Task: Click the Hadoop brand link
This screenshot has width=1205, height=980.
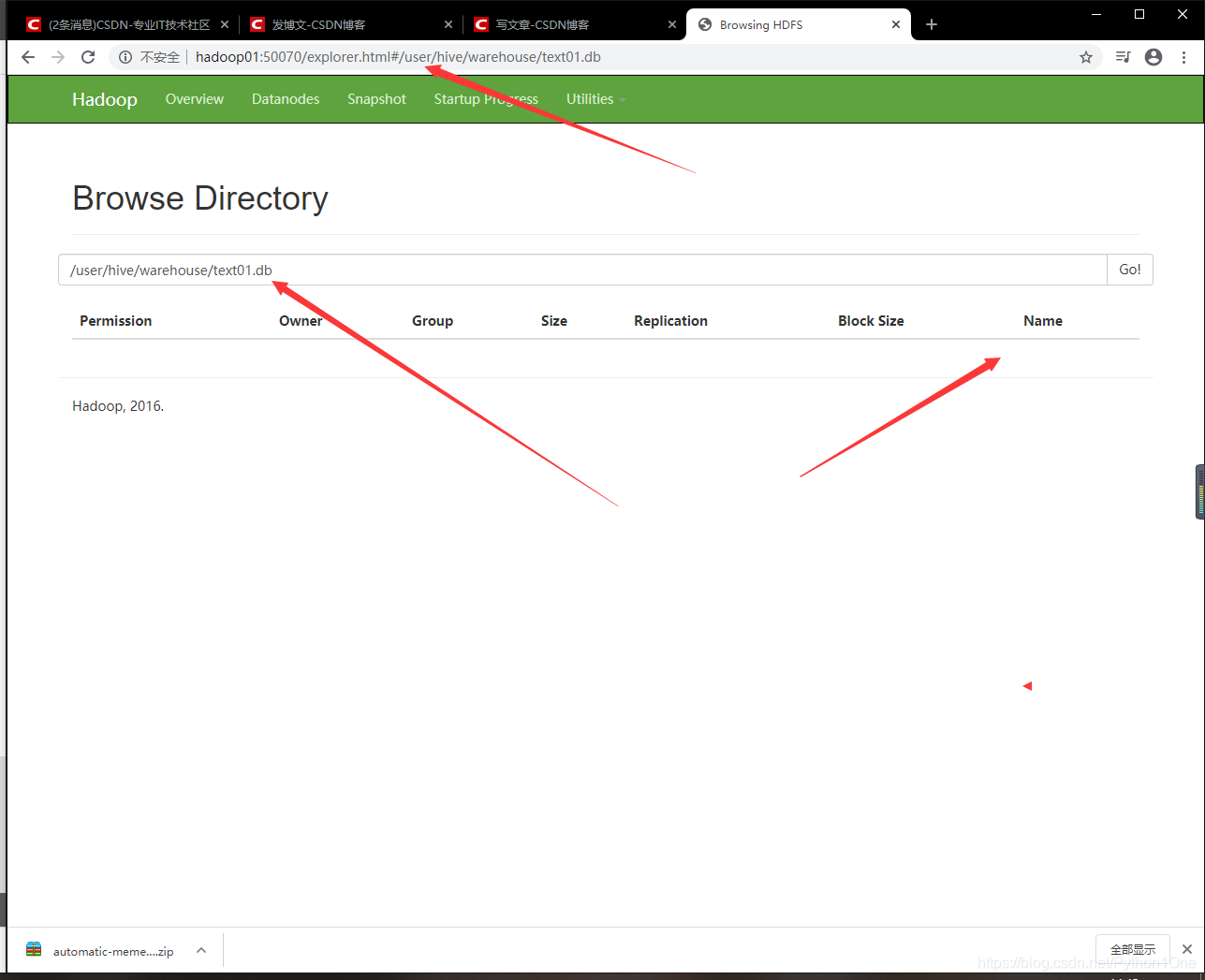Action: [x=105, y=99]
